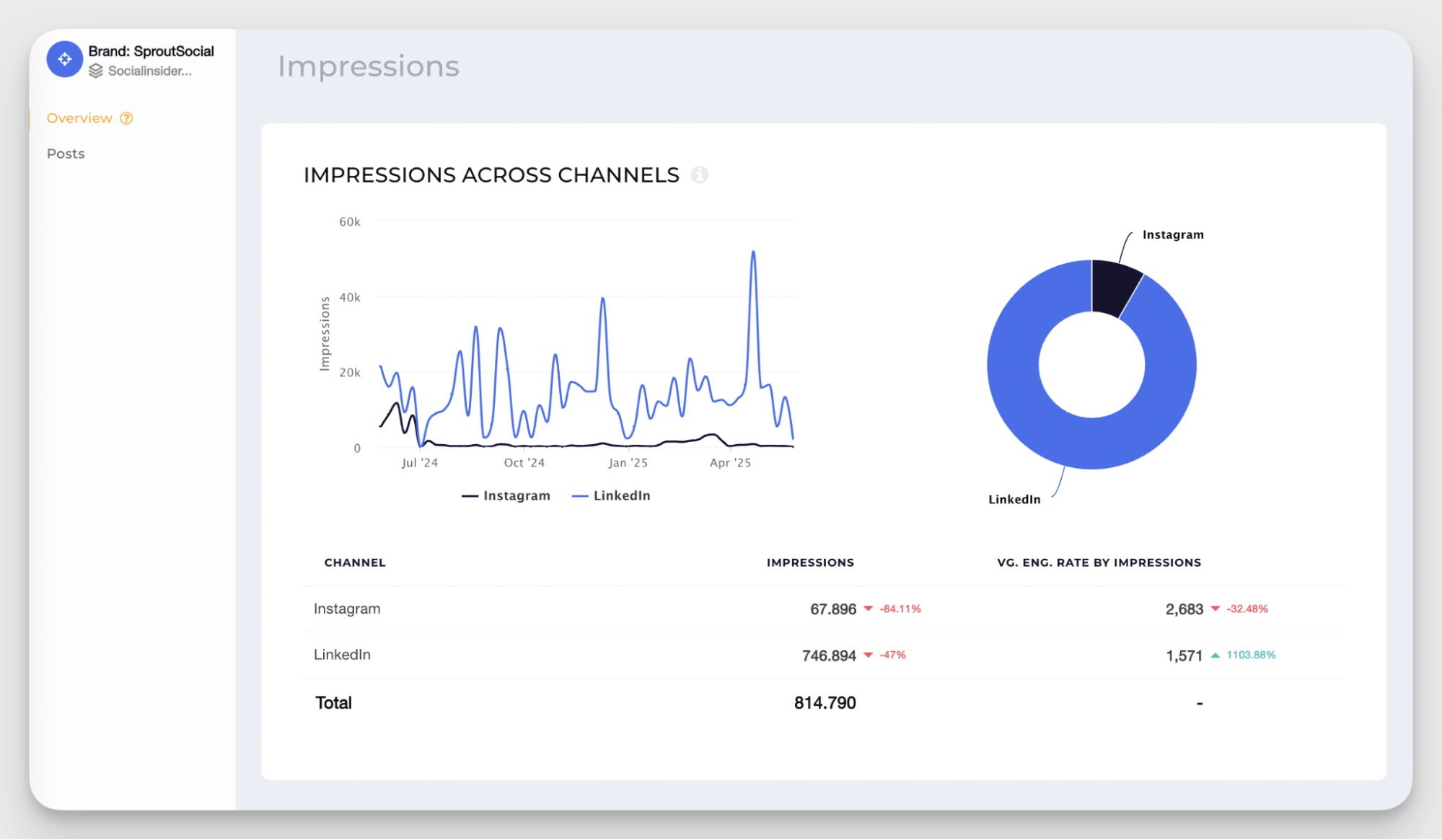Open the Instagram row in the table
The image size is (1442, 840).
pos(346,609)
